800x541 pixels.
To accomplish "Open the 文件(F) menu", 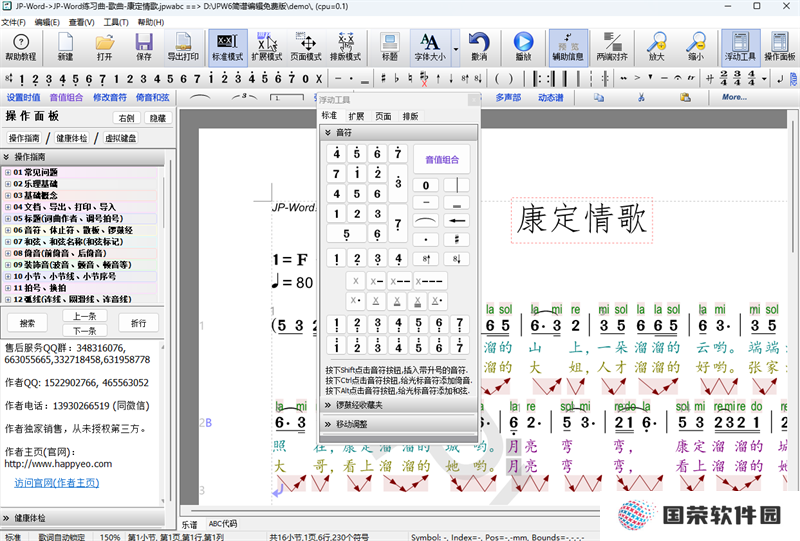I will [13, 22].
